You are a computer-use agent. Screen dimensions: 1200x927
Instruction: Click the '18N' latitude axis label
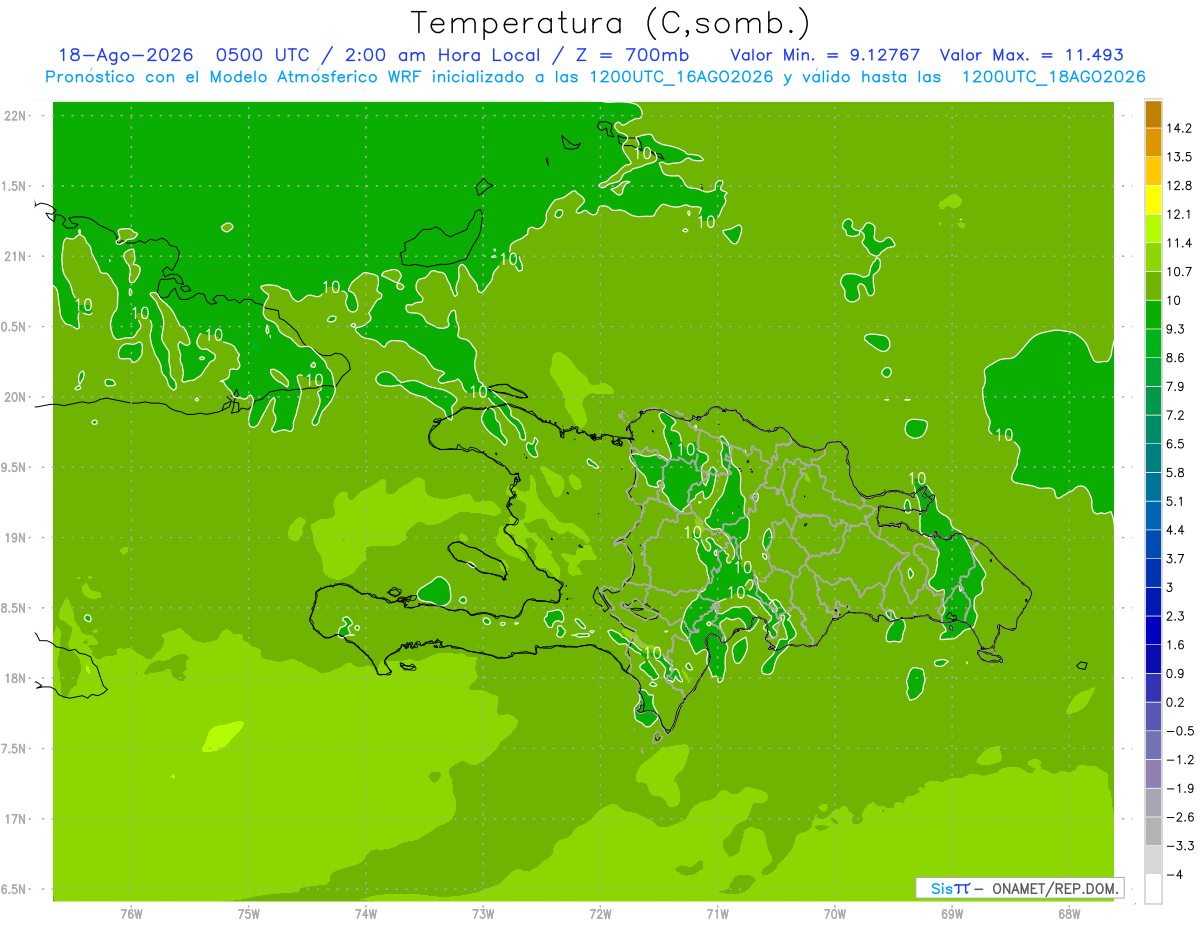[16, 679]
